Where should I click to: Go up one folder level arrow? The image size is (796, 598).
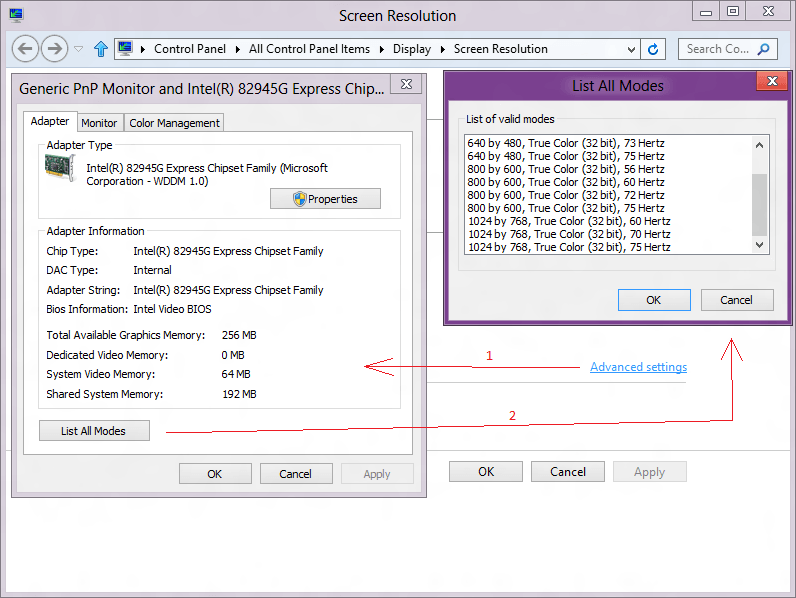pos(101,49)
